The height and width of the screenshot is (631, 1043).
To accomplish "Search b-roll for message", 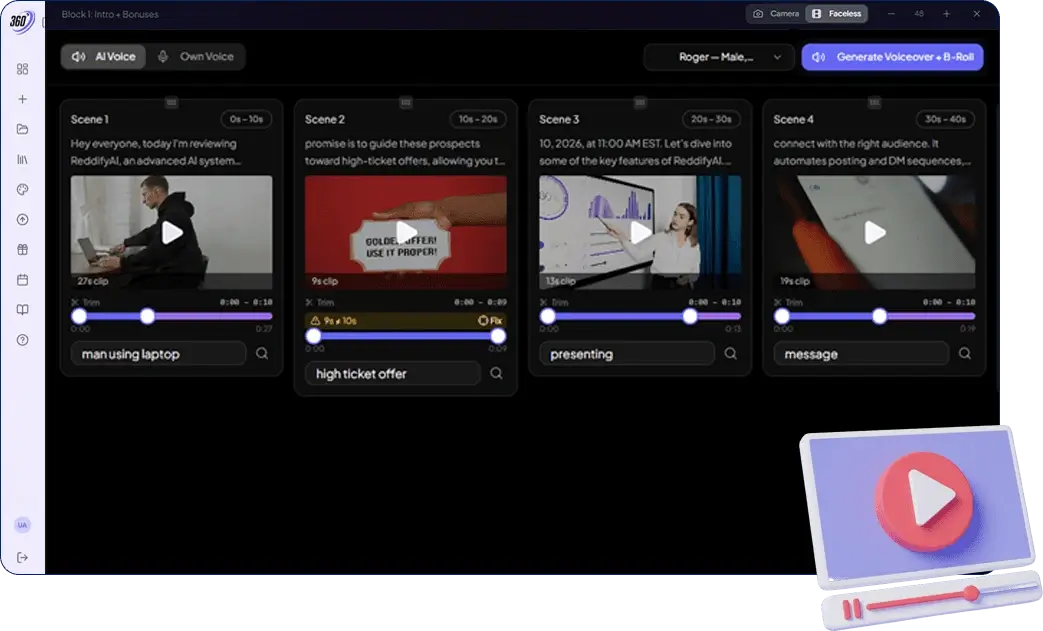I will pos(965,354).
